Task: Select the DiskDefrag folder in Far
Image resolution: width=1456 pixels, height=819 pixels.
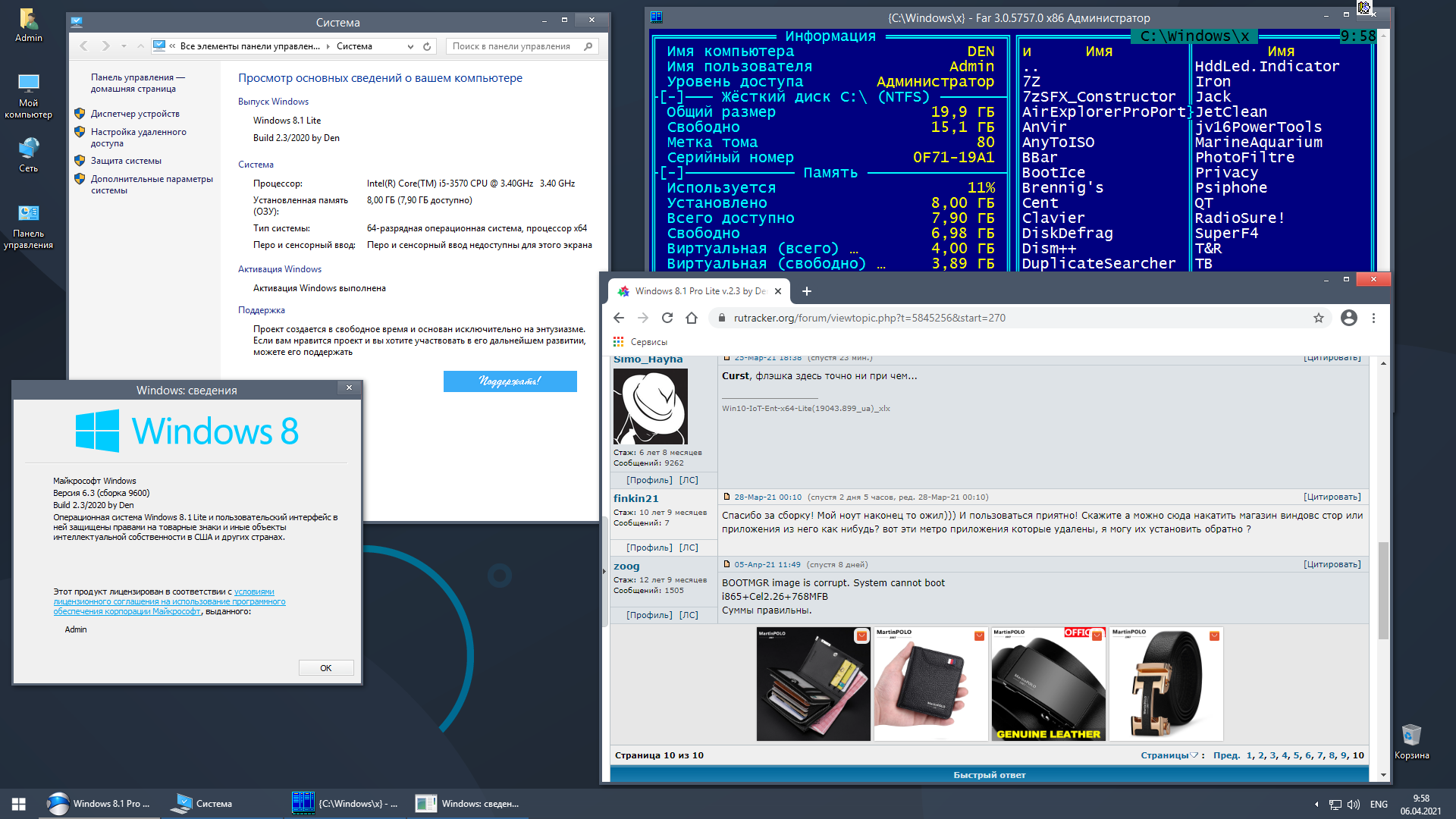Action: click(x=1067, y=234)
